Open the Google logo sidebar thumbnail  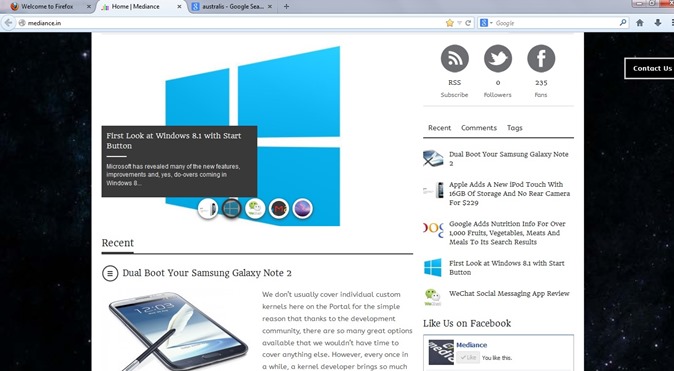[x=433, y=229]
